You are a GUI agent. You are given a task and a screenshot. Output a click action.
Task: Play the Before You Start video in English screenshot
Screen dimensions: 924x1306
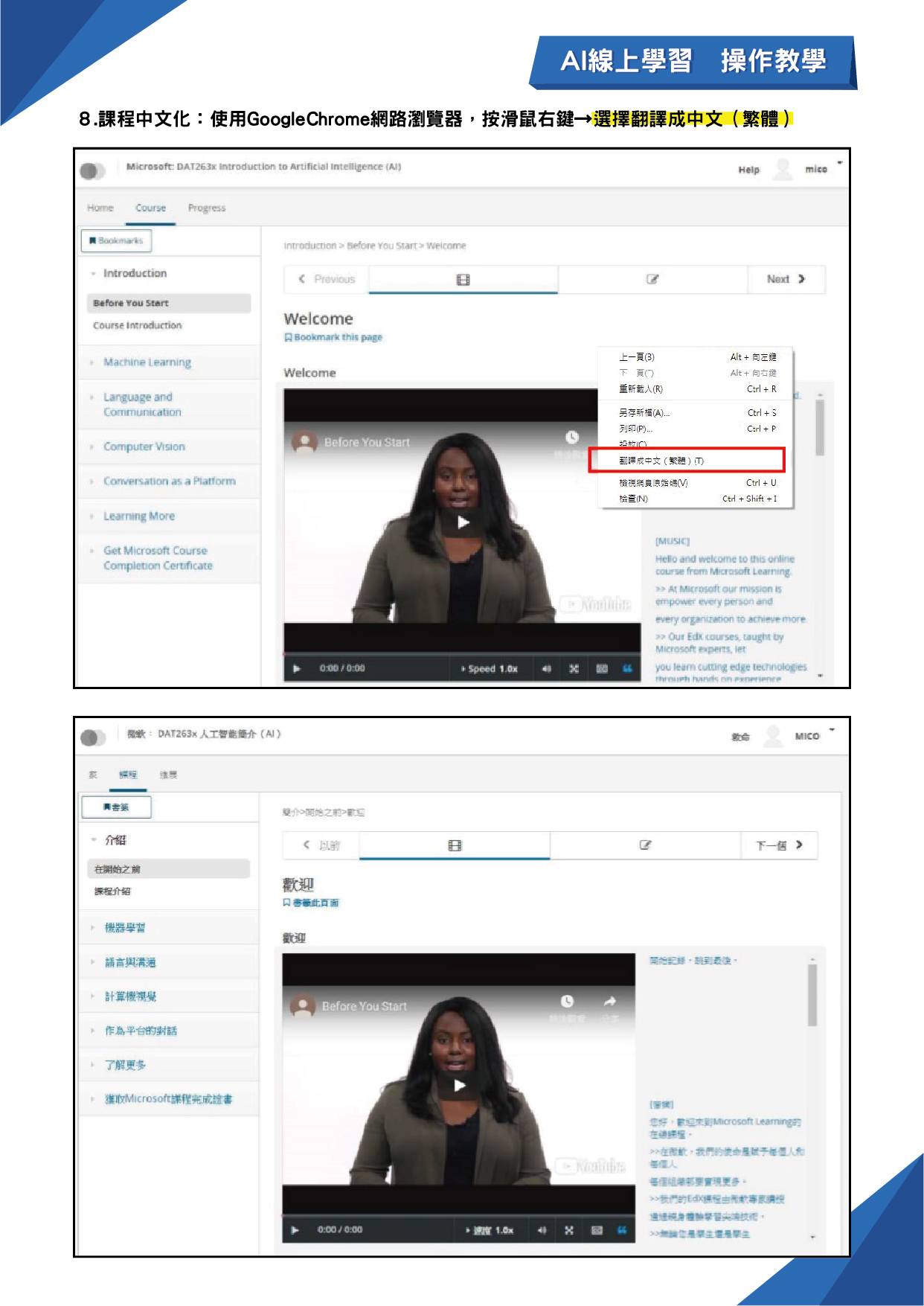pyautogui.click(x=463, y=522)
